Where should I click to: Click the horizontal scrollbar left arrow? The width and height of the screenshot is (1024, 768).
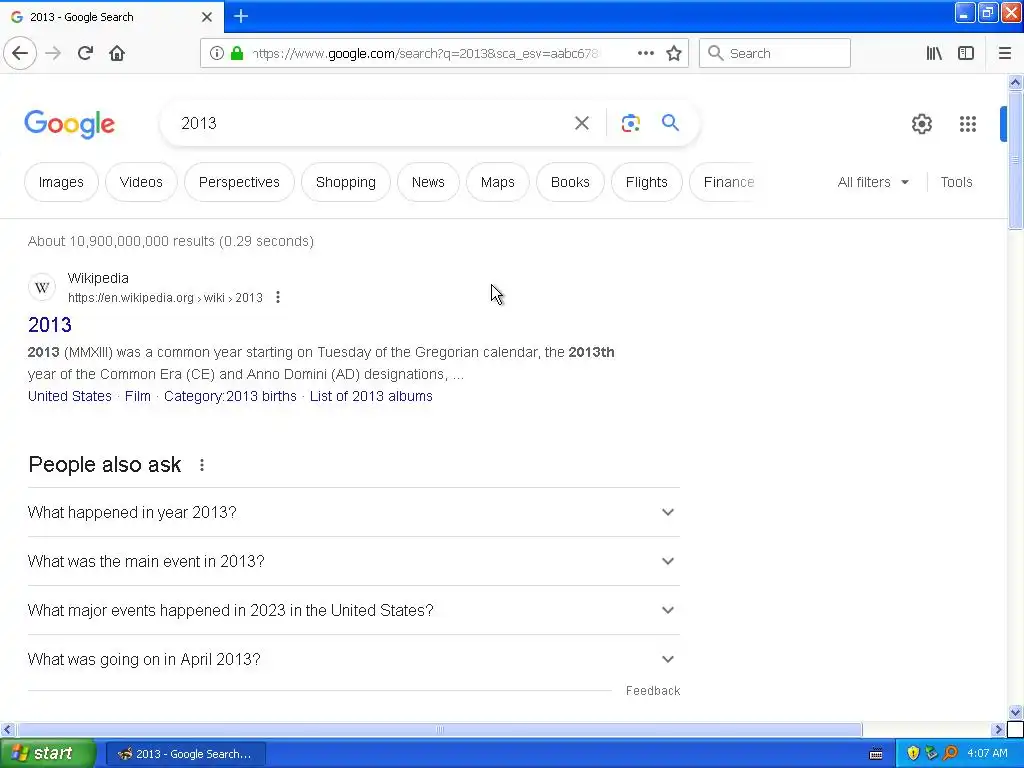pos(7,729)
